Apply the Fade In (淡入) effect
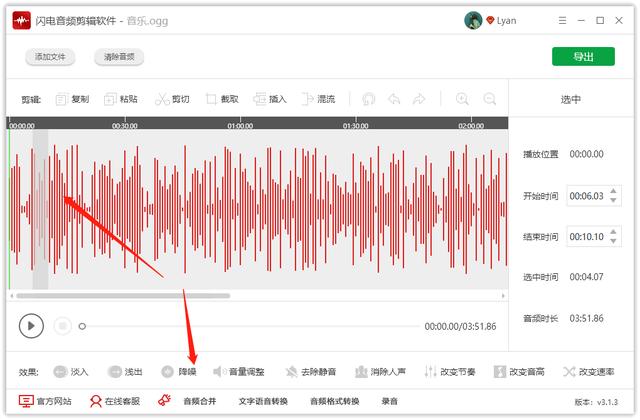This screenshot has width=640, height=420. [71, 371]
